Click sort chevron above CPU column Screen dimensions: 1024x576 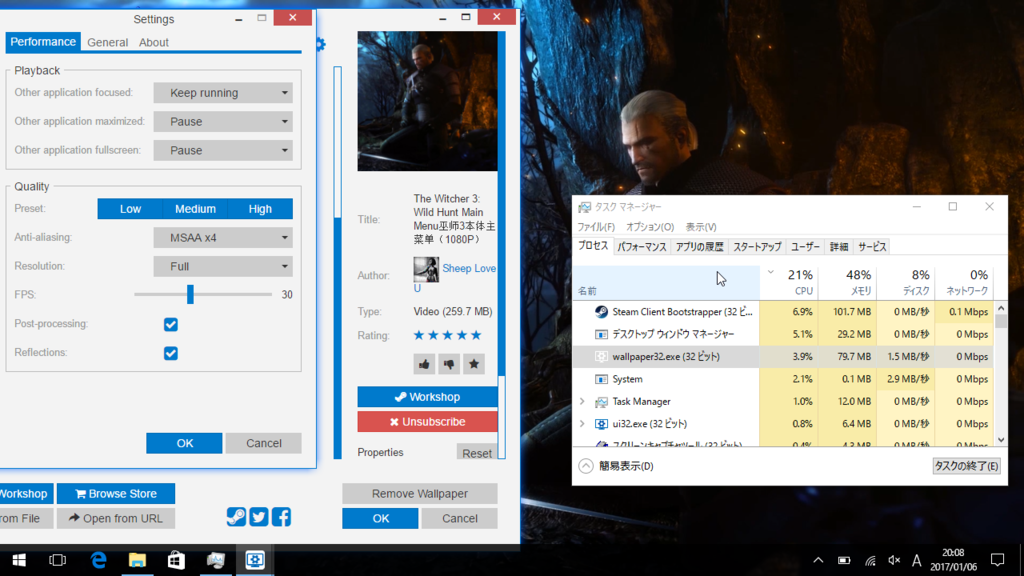(x=771, y=272)
